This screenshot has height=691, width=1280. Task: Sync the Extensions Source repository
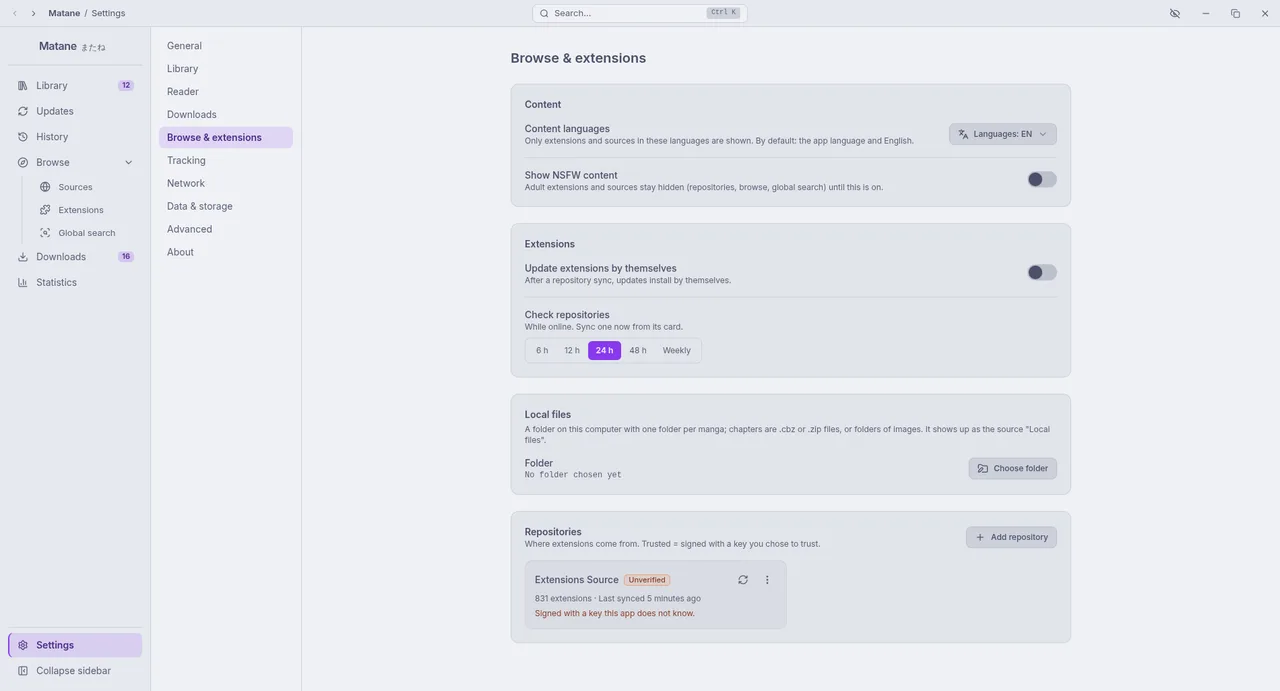pos(743,580)
